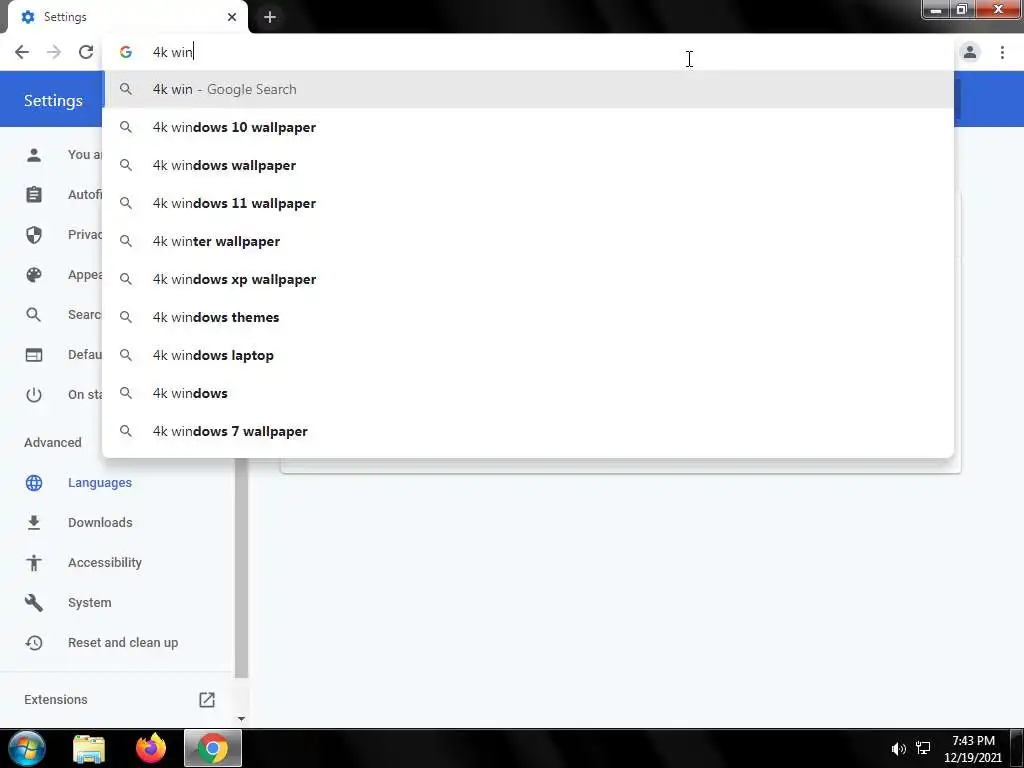Click the You and Google person icon
1024x768 pixels.
click(34, 155)
